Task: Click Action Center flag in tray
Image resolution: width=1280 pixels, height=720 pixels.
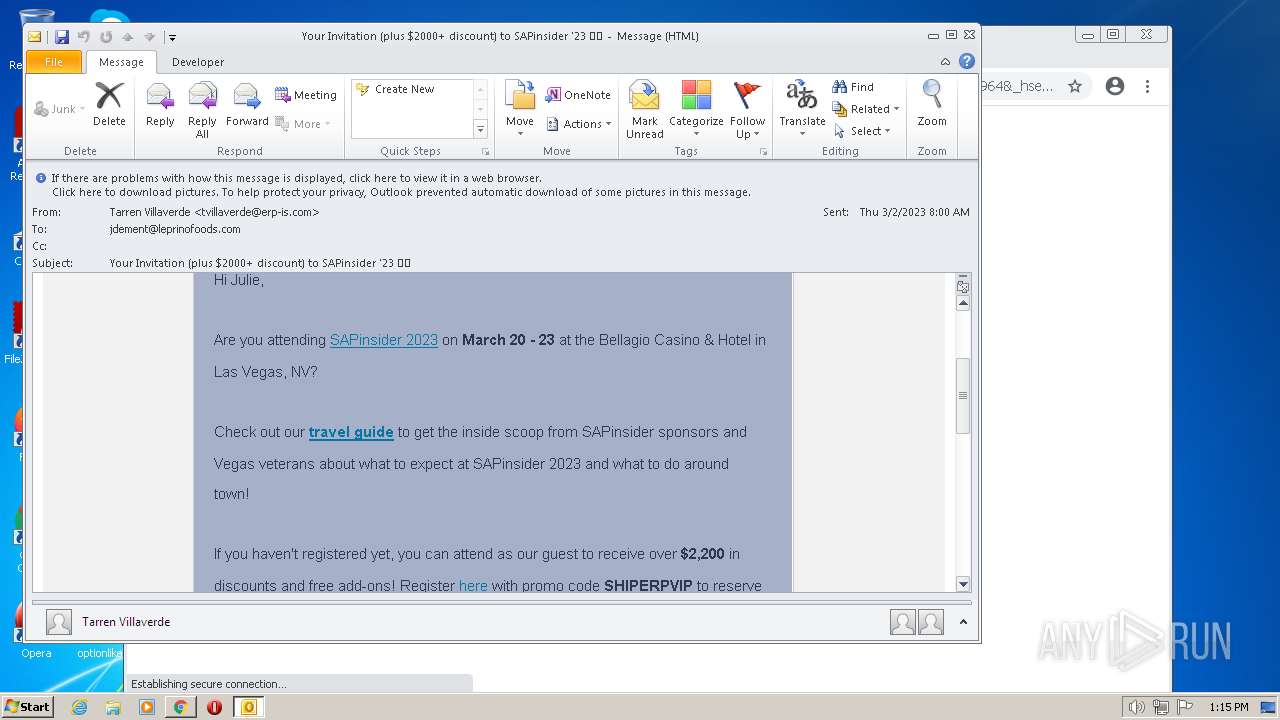Action: [1184, 707]
